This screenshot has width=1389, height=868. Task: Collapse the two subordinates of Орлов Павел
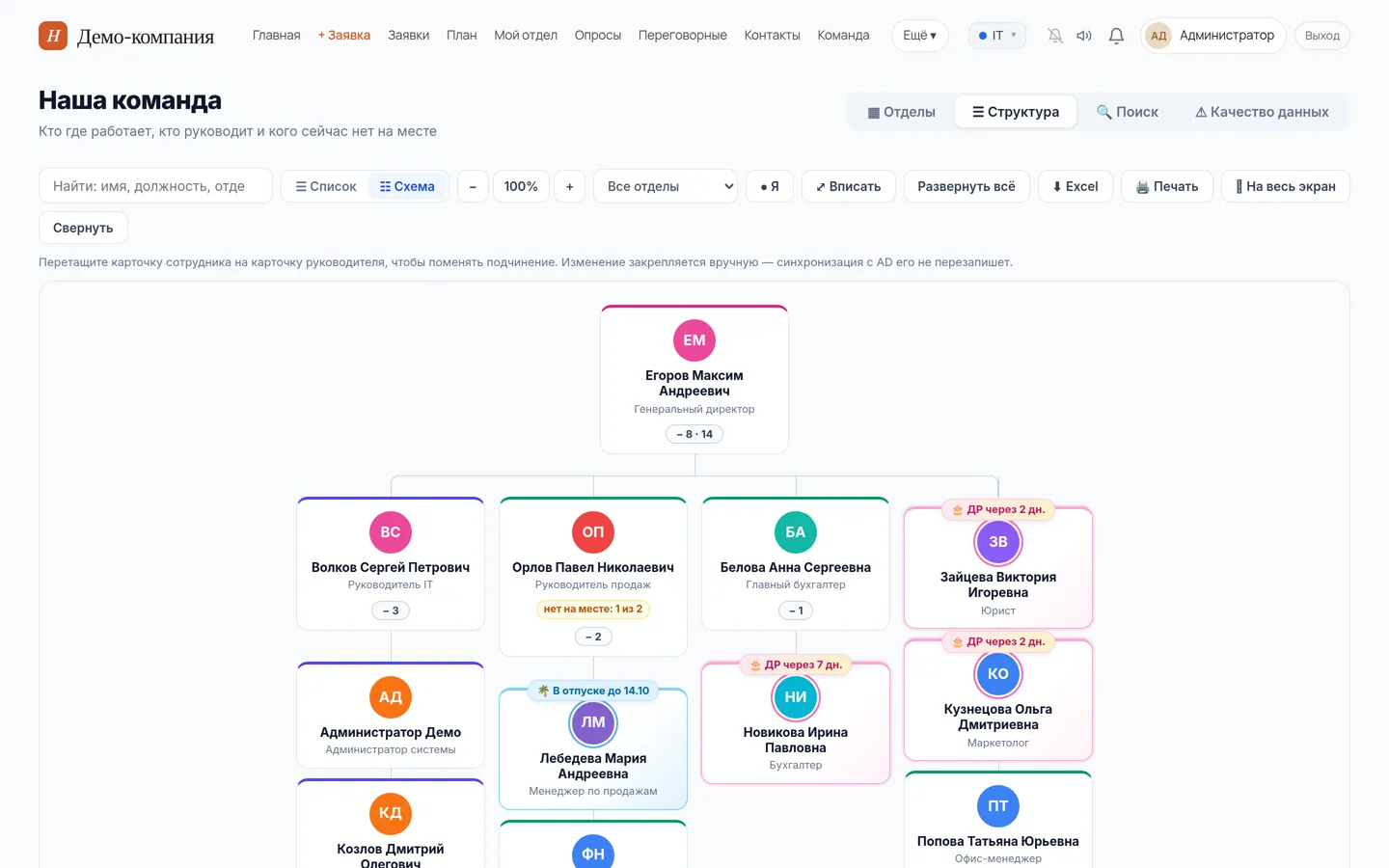tap(593, 637)
